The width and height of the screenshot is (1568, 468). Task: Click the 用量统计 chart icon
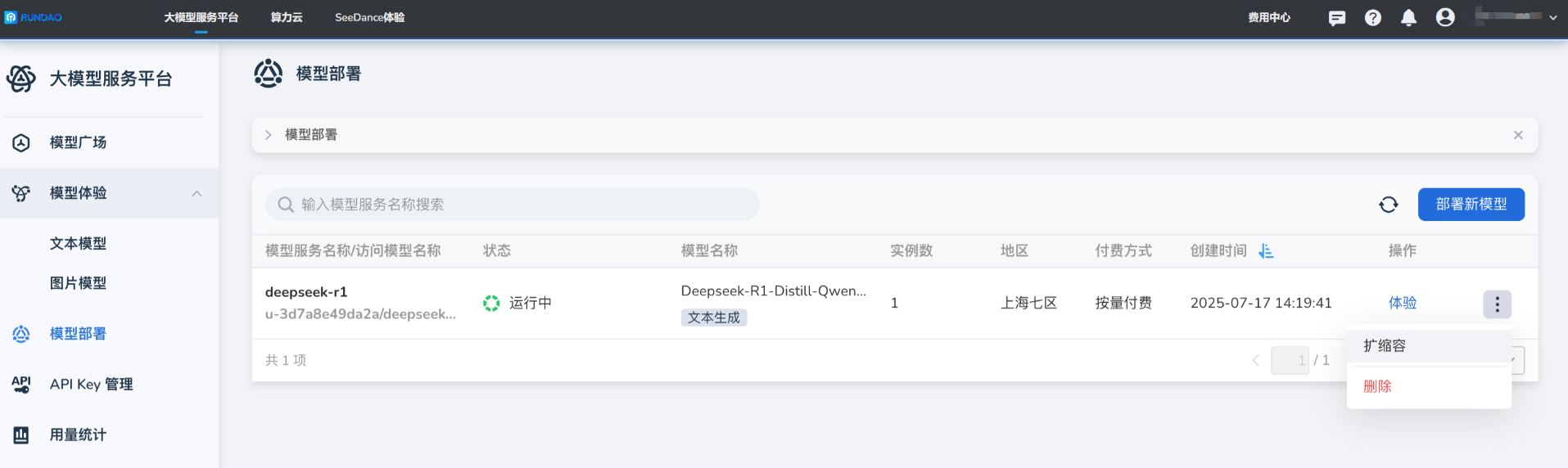(x=21, y=435)
